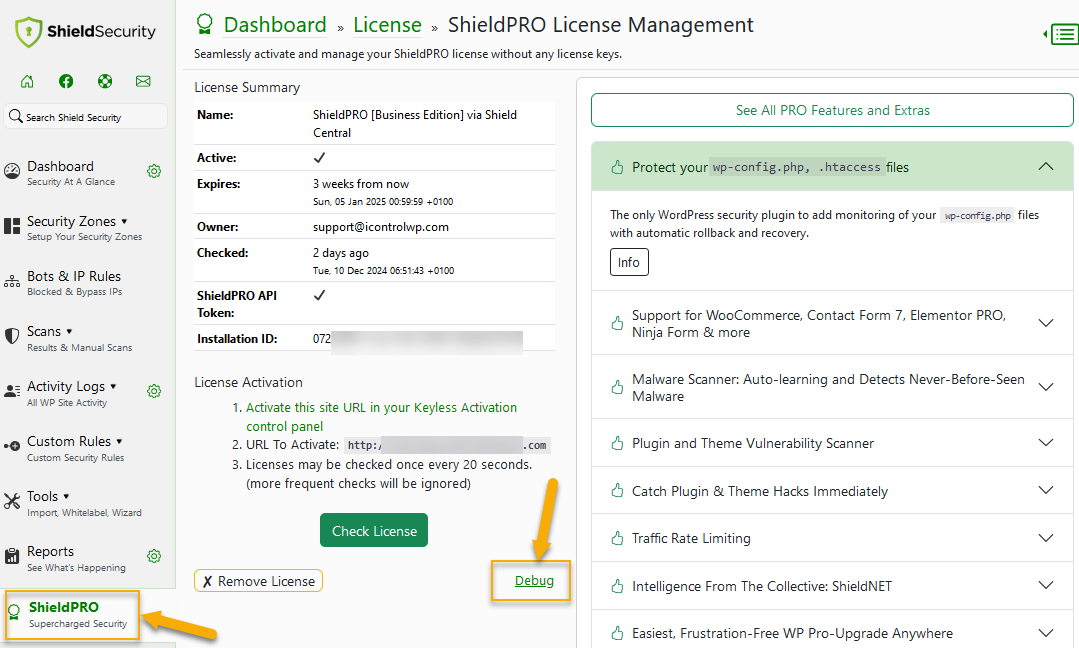1079x648 pixels.
Task: Open the home icon link
Action: tap(27, 81)
